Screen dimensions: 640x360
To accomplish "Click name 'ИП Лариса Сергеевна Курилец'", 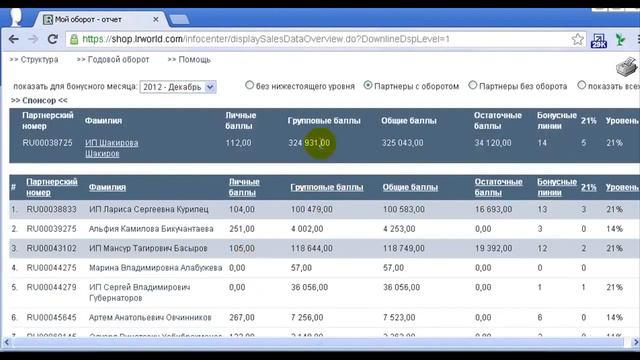I will click(149, 209).
